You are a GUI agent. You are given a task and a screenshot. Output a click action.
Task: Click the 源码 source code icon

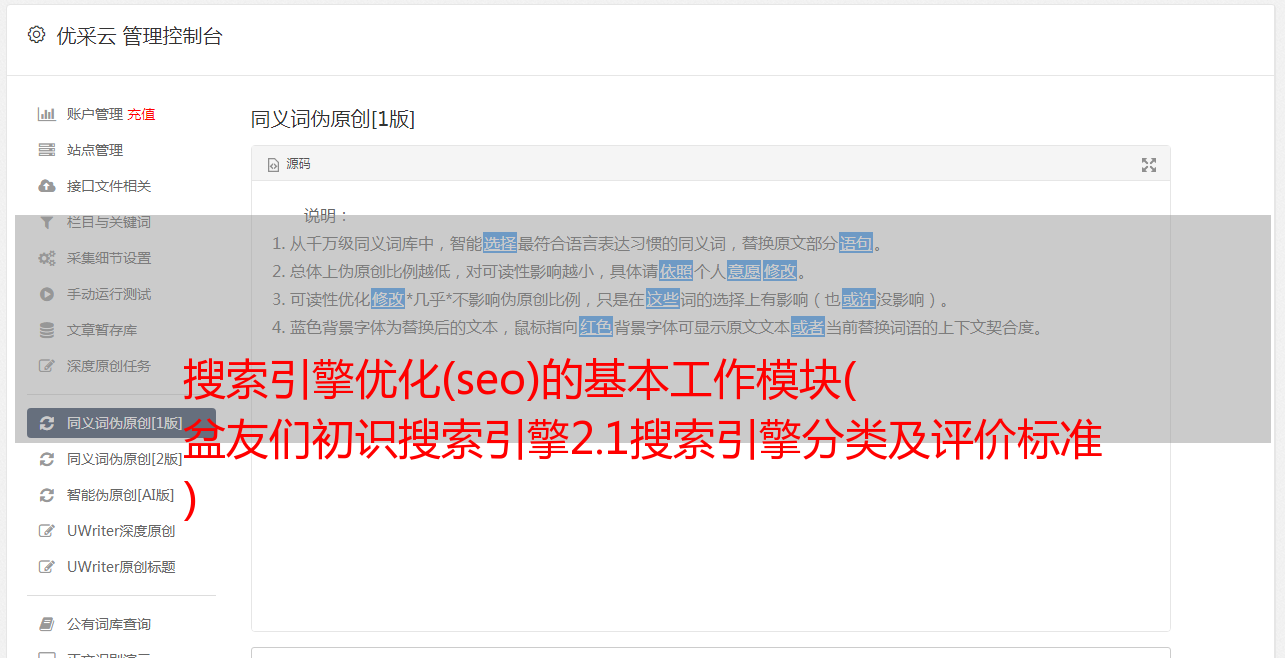click(273, 165)
